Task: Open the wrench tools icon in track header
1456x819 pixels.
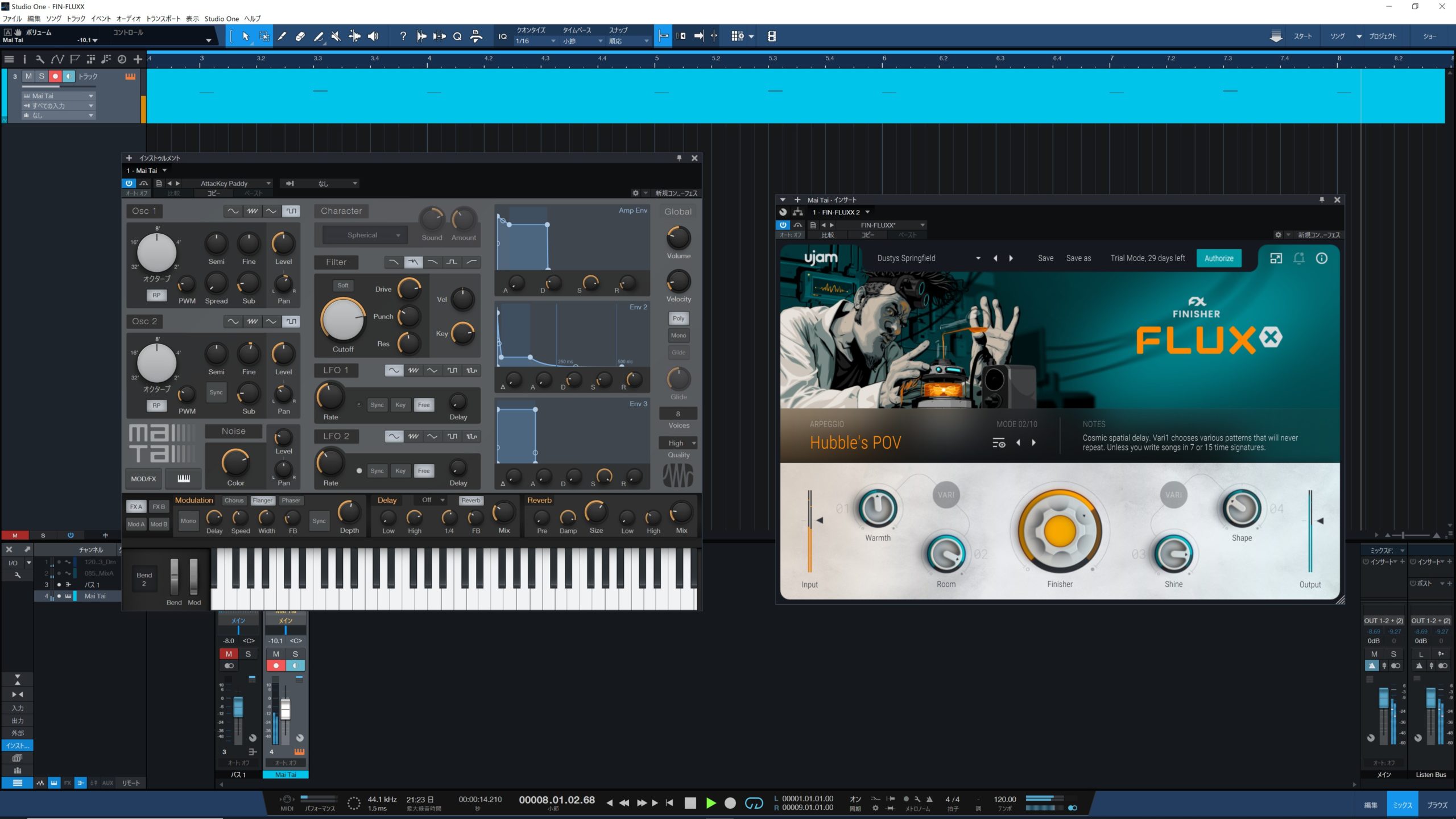Action: tap(39, 59)
